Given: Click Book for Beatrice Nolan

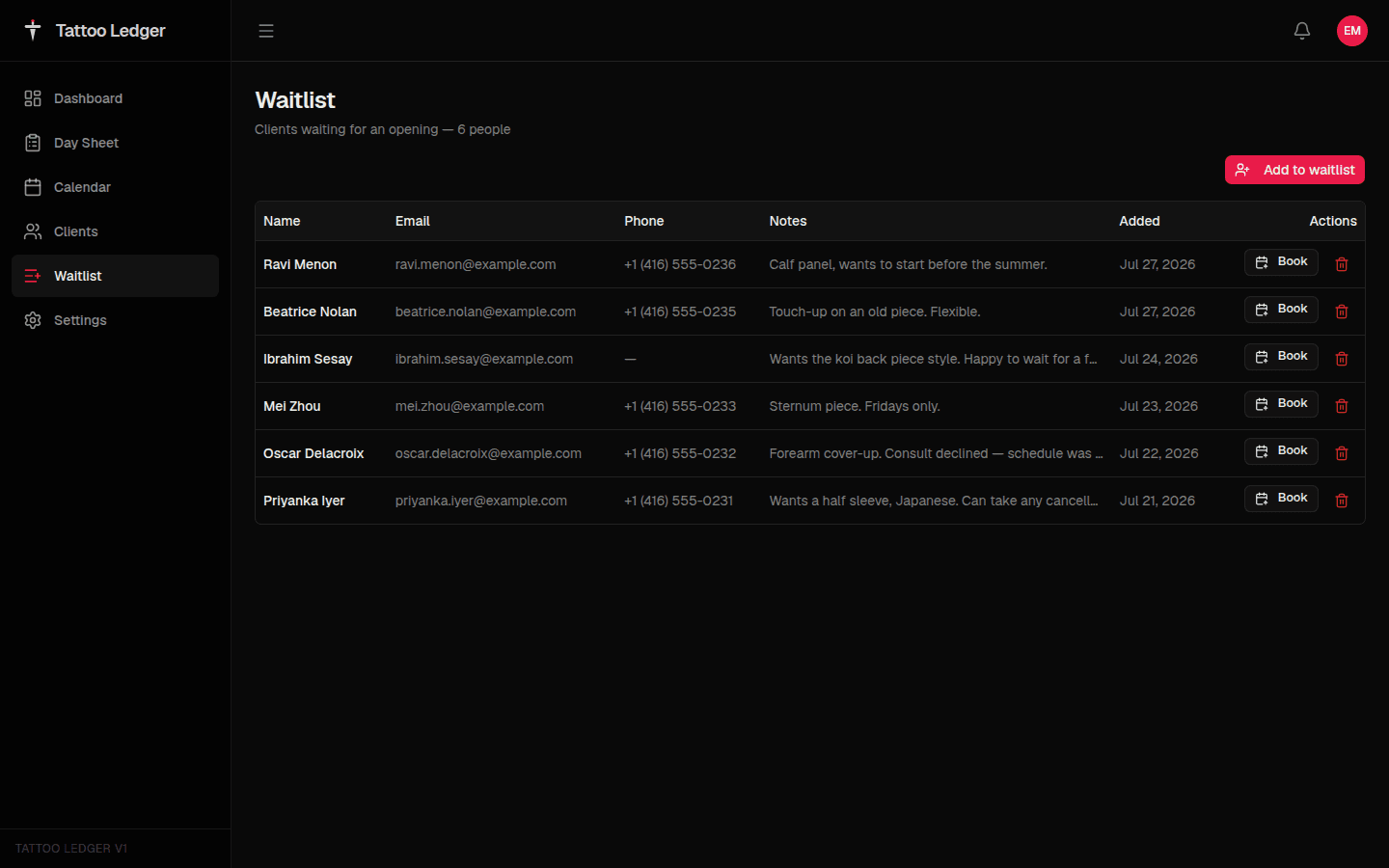Looking at the screenshot, I should (1281, 310).
